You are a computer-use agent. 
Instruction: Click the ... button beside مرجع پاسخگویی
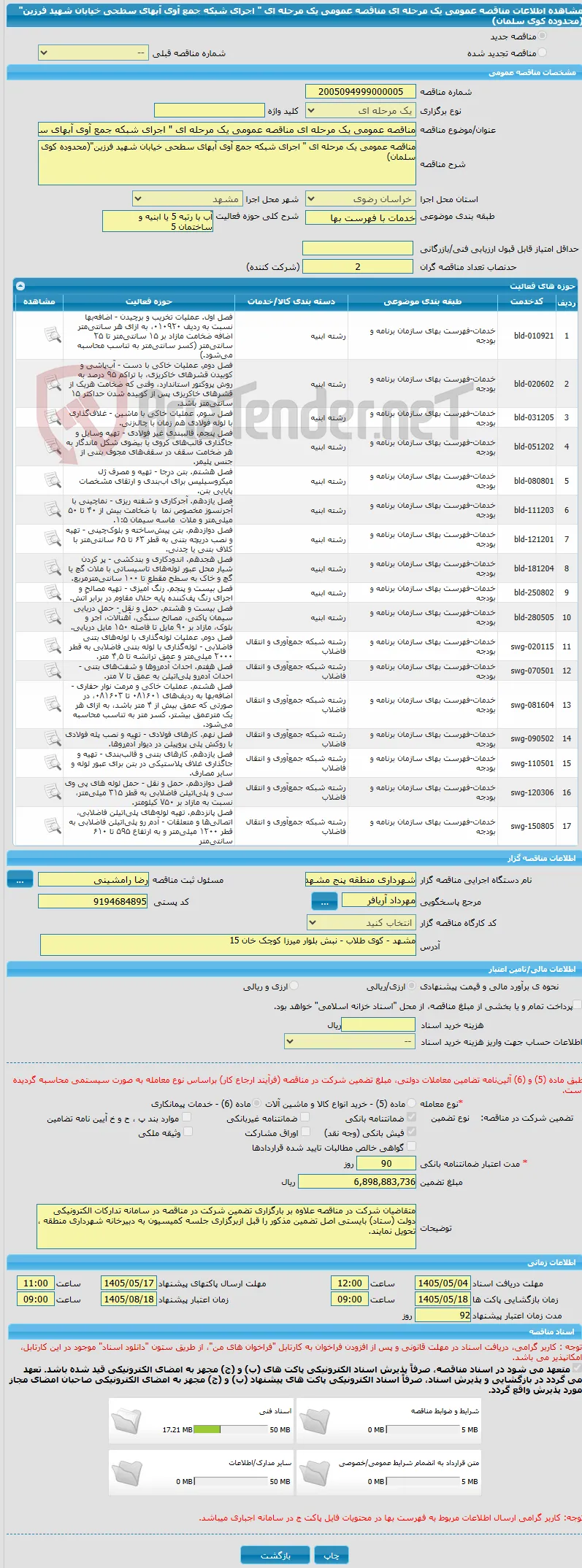pos(324,902)
